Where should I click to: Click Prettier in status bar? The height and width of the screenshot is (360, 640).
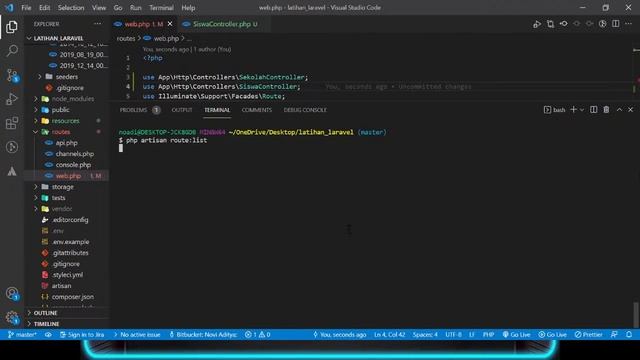coord(589,335)
